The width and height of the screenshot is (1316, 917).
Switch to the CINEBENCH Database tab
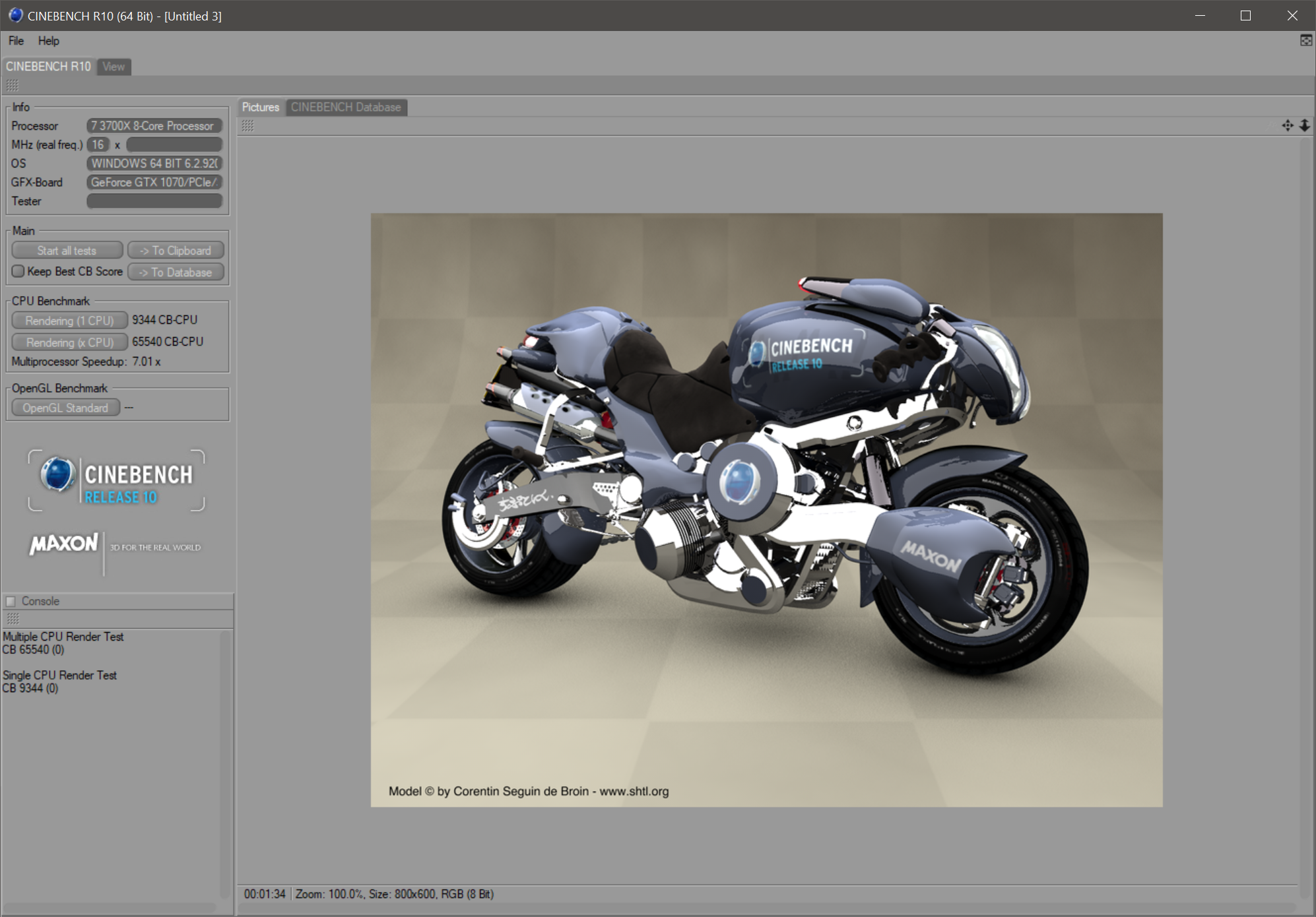[346, 107]
